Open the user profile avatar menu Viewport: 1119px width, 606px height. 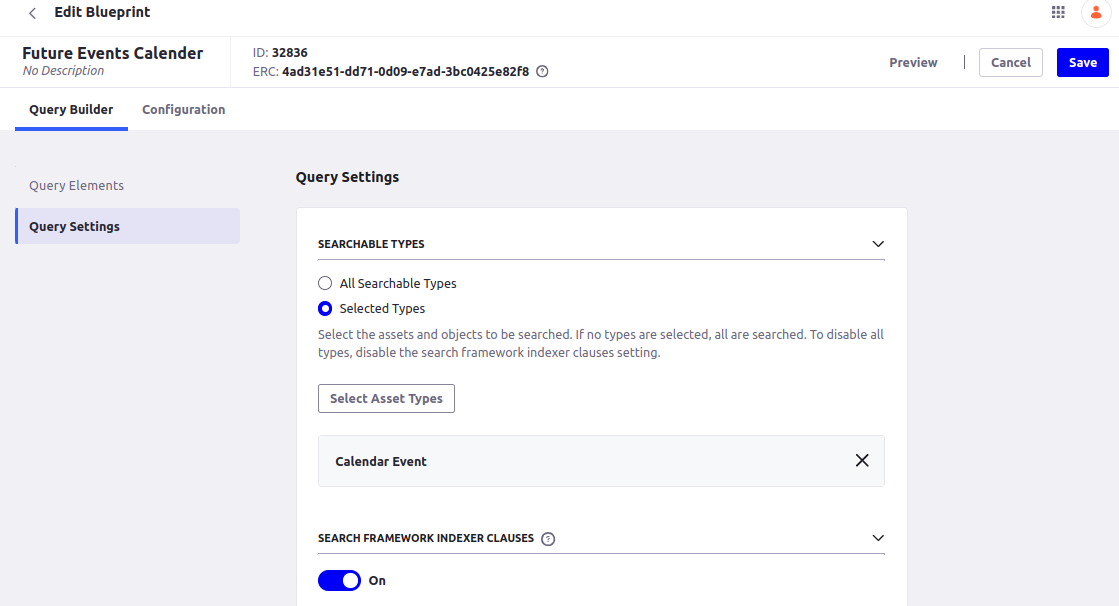click(1096, 13)
